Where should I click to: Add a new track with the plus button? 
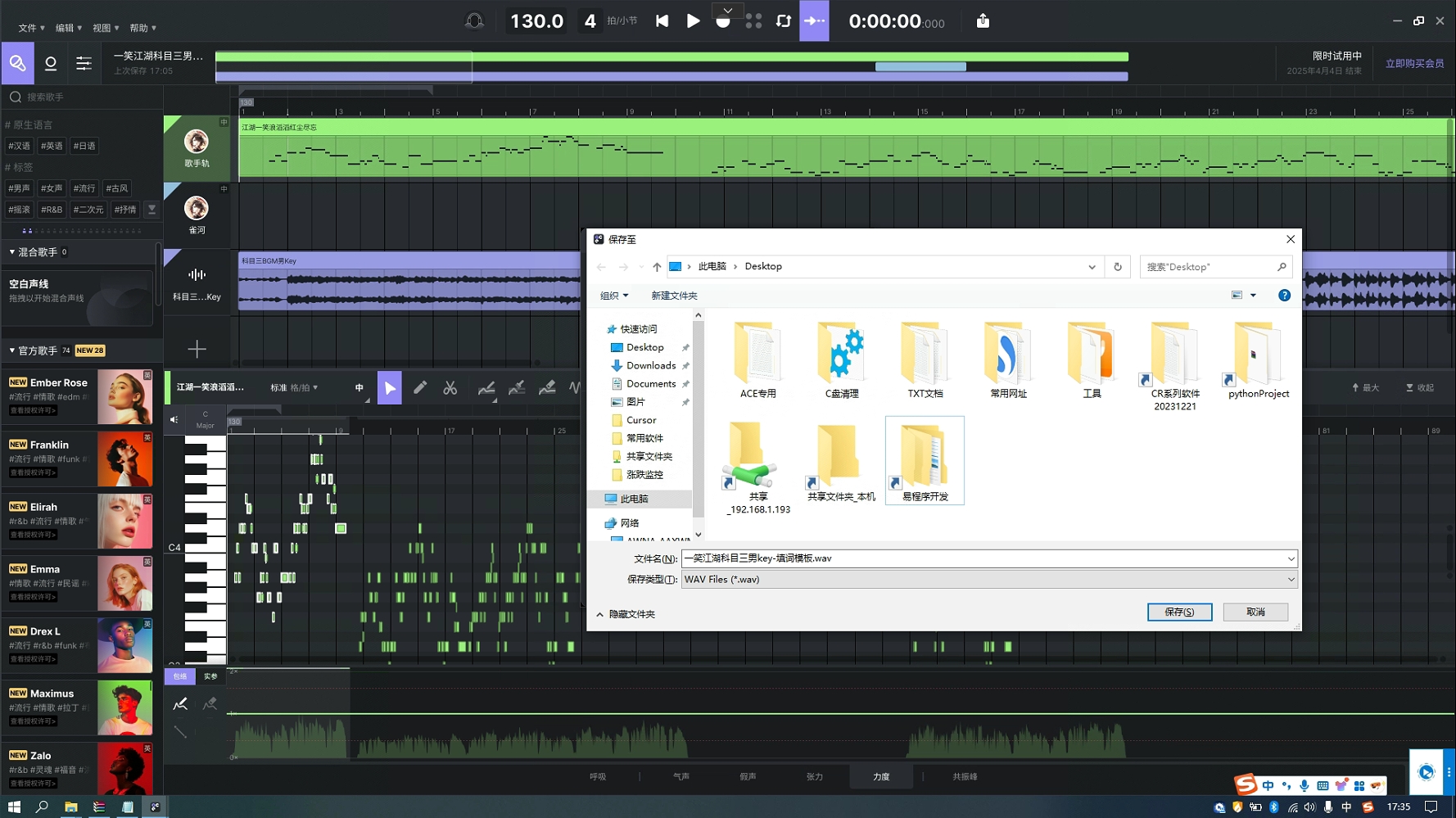197,350
